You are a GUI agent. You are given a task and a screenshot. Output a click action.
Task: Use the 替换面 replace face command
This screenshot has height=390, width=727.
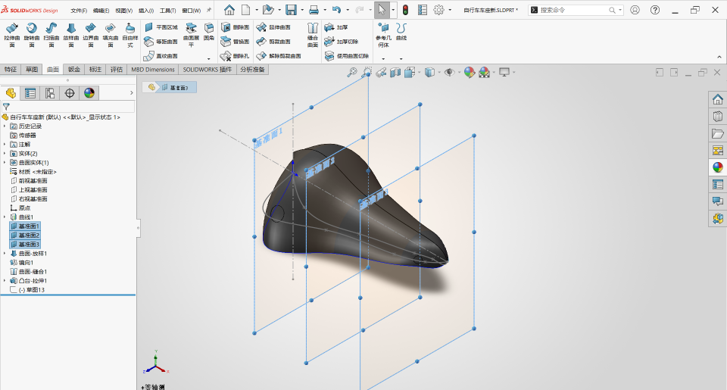click(235, 42)
